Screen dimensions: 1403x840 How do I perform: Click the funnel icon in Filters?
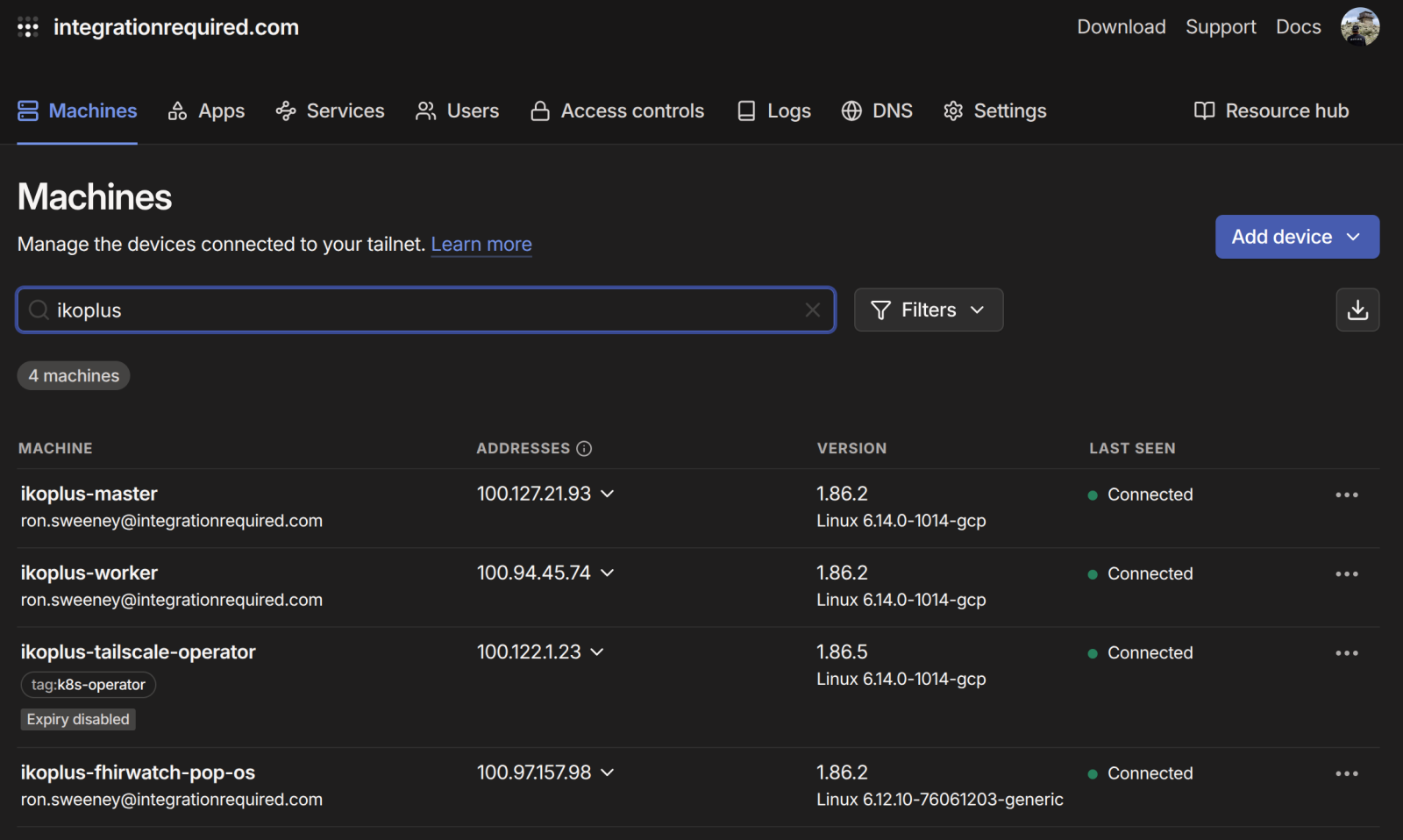(880, 310)
